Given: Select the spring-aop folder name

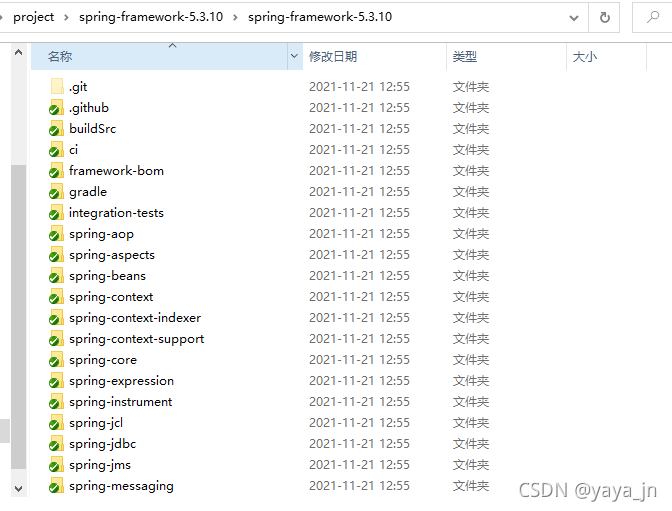Looking at the screenshot, I should (x=102, y=234).
